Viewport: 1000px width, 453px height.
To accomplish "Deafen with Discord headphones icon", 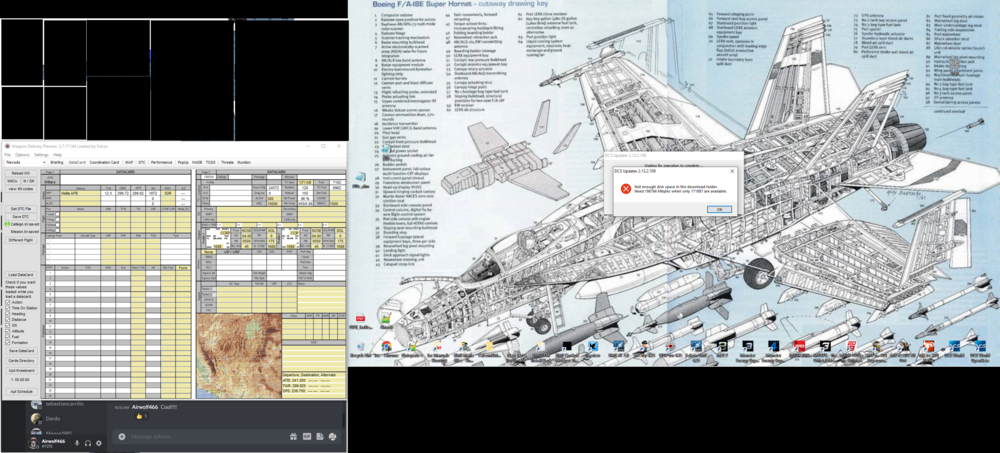I will 88,443.
